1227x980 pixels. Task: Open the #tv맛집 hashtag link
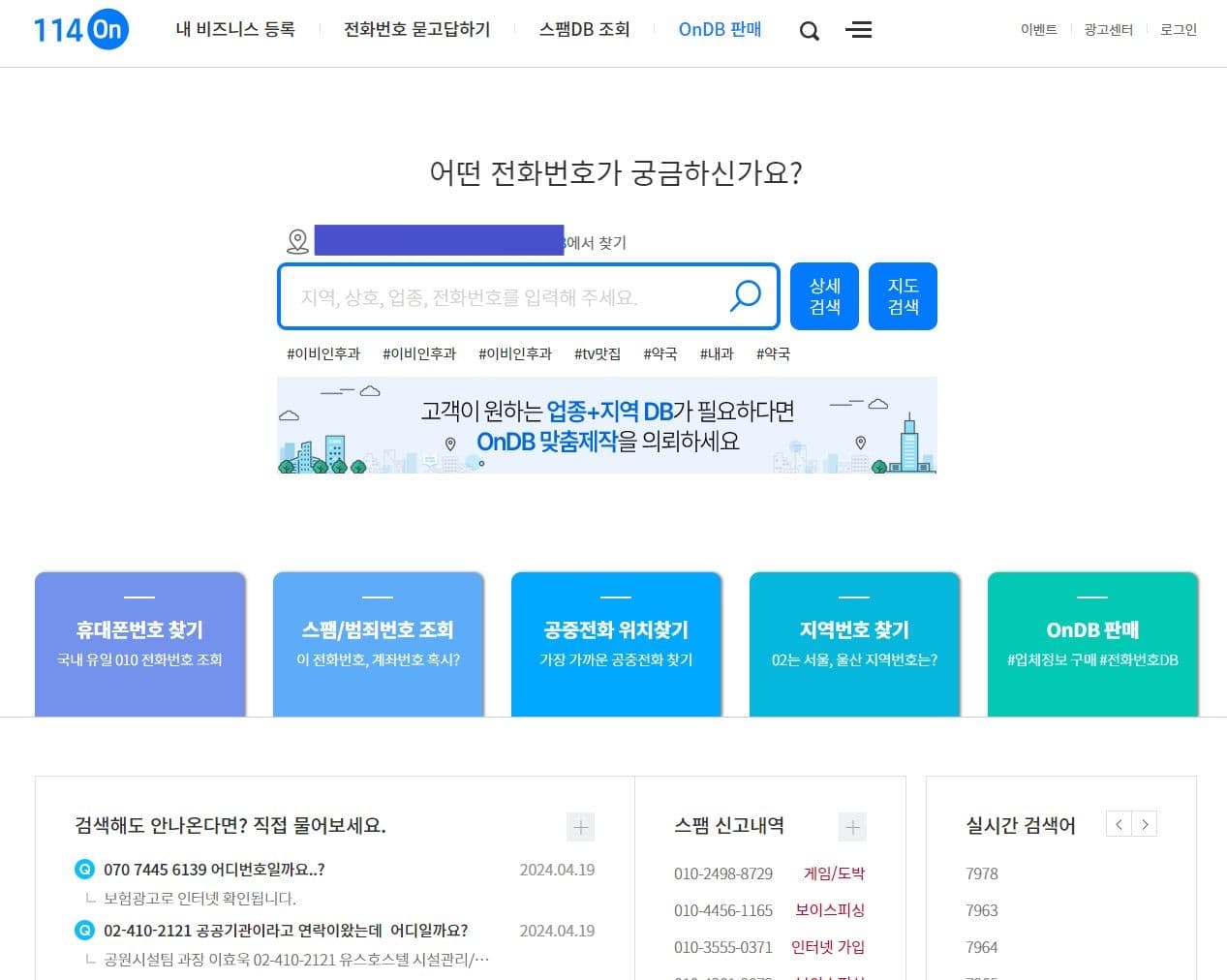point(597,353)
